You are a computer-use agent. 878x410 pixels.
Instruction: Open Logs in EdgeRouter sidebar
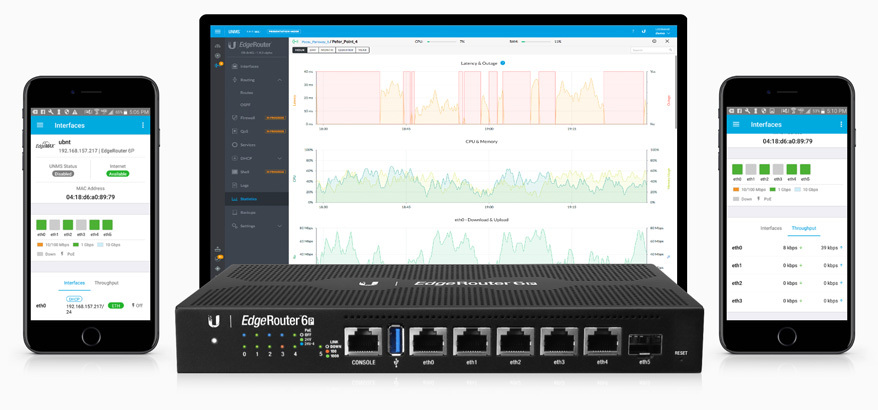point(244,185)
